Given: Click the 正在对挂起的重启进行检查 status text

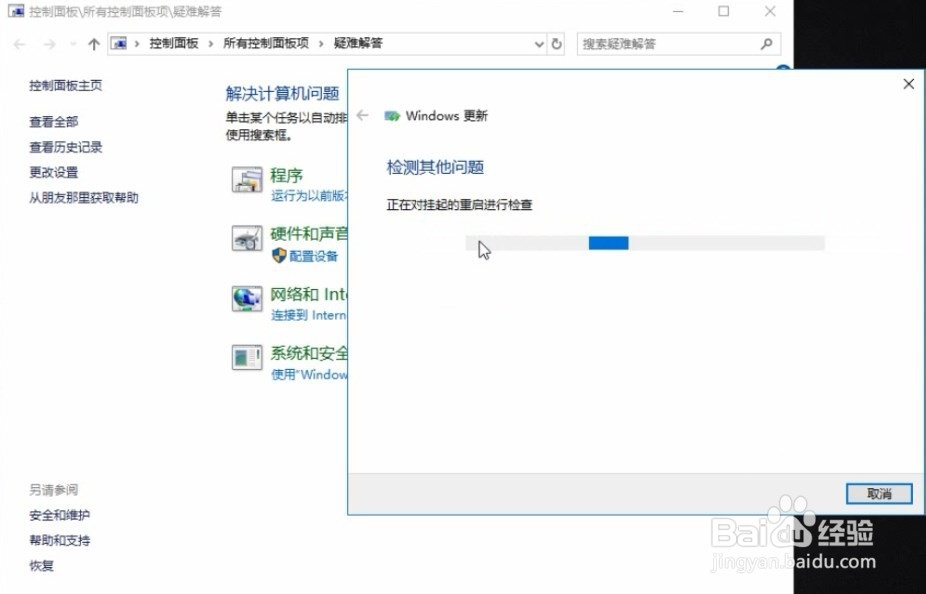Looking at the screenshot, I should pyautogui.click(x=459, y=205).
